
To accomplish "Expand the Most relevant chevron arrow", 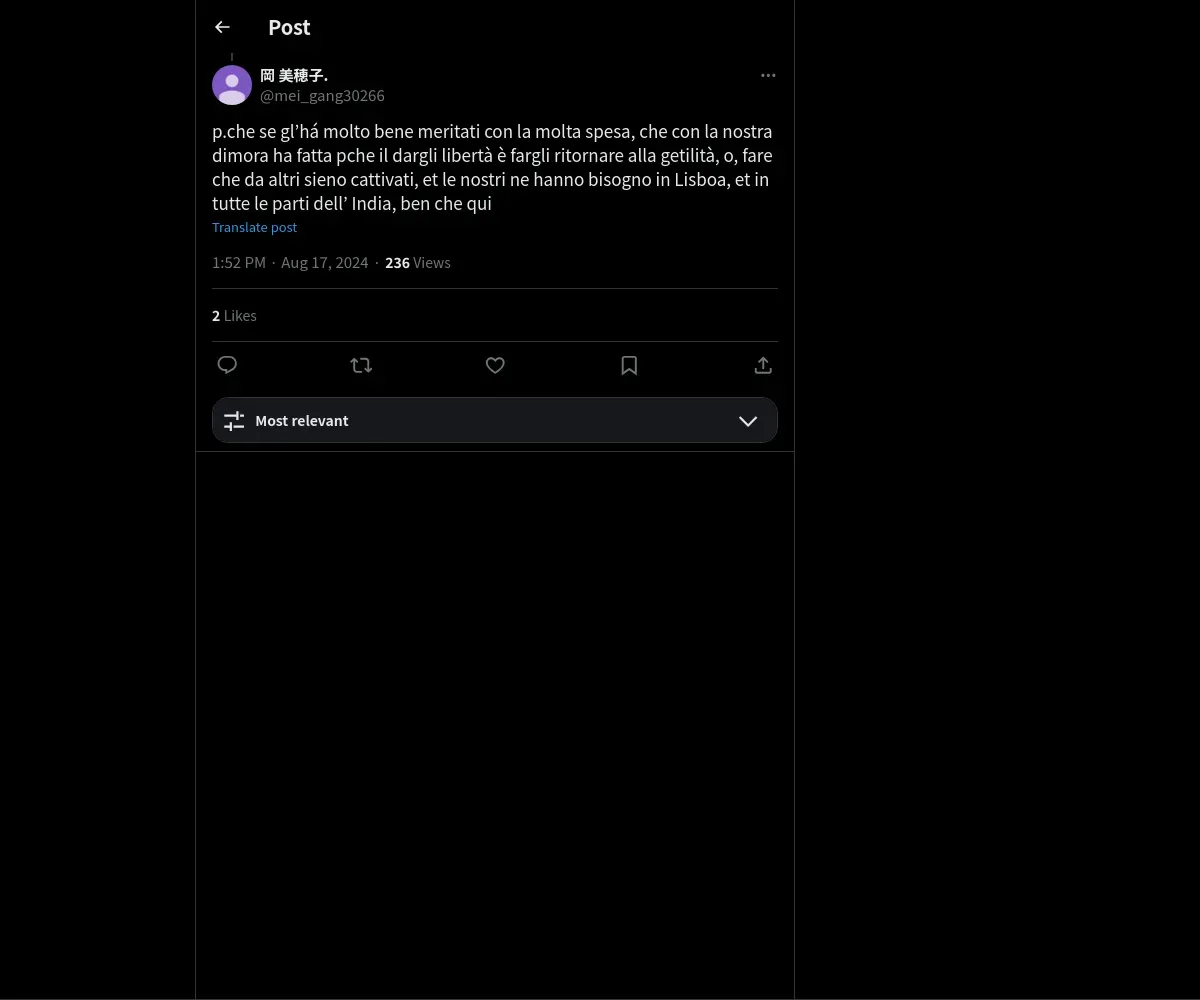I will [x=748, y=421].
